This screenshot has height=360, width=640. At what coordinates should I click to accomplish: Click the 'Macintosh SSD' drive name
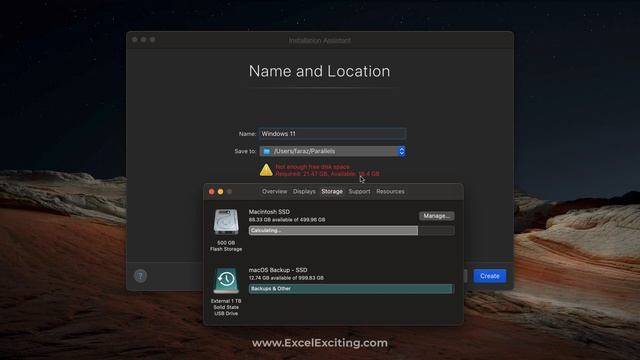tap(269, 212)
